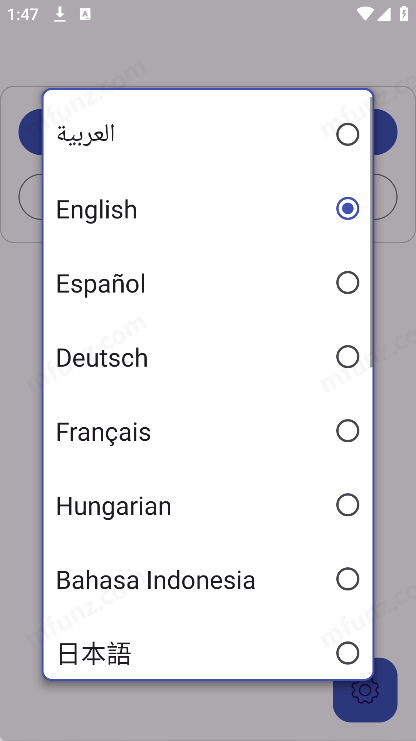
Task: Select the Hungarian radio button
Action: pos(347,505)
